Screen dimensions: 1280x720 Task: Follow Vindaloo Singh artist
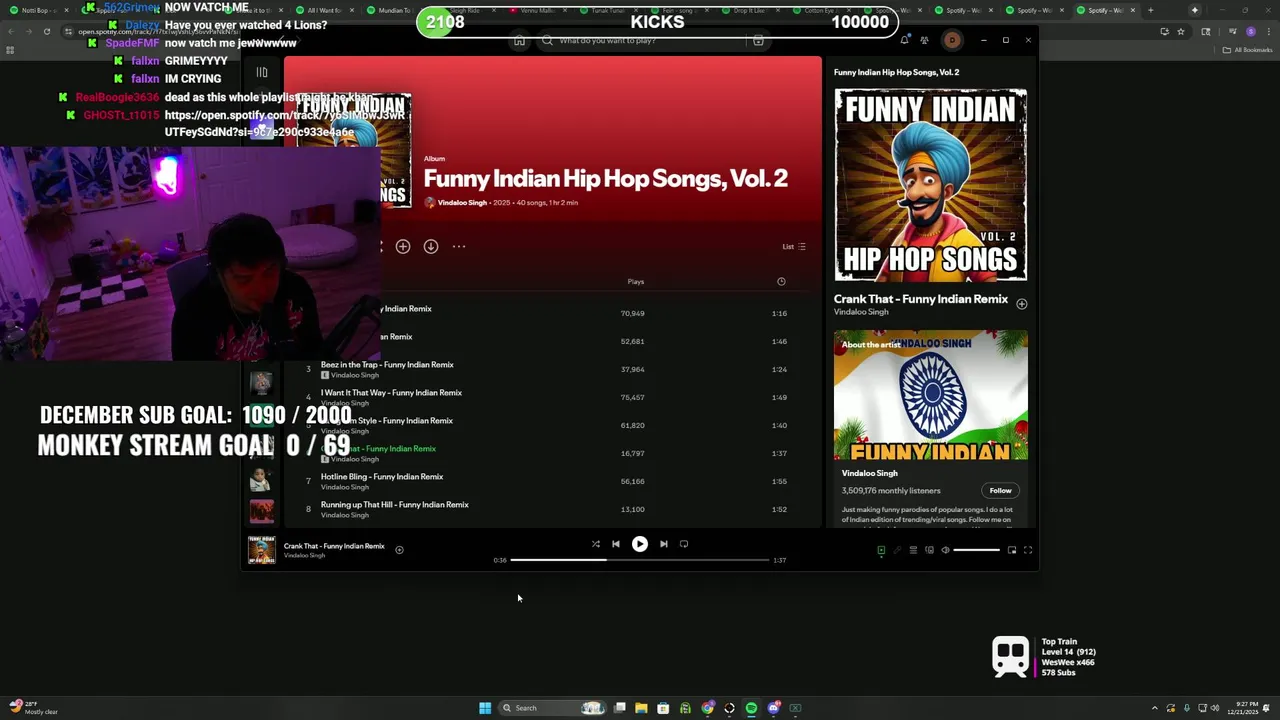(1000, 491)
